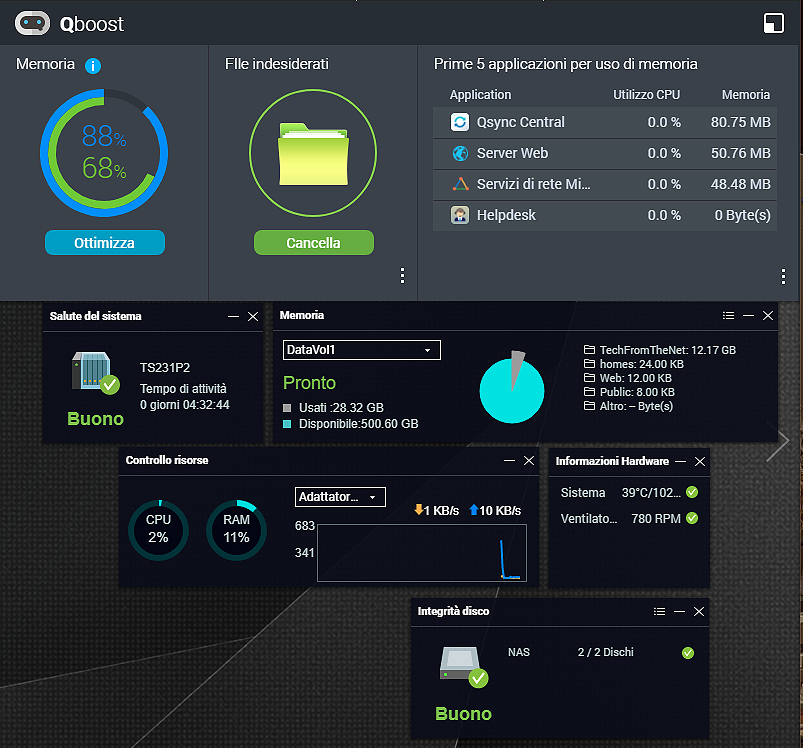Click the Qboost robot logo icon

[x=32, y=22]
